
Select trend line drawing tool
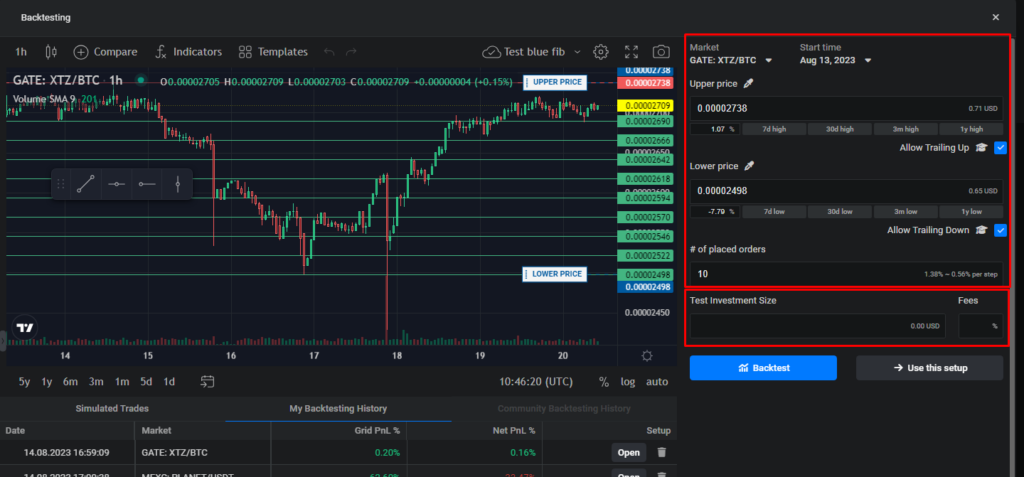85,184
